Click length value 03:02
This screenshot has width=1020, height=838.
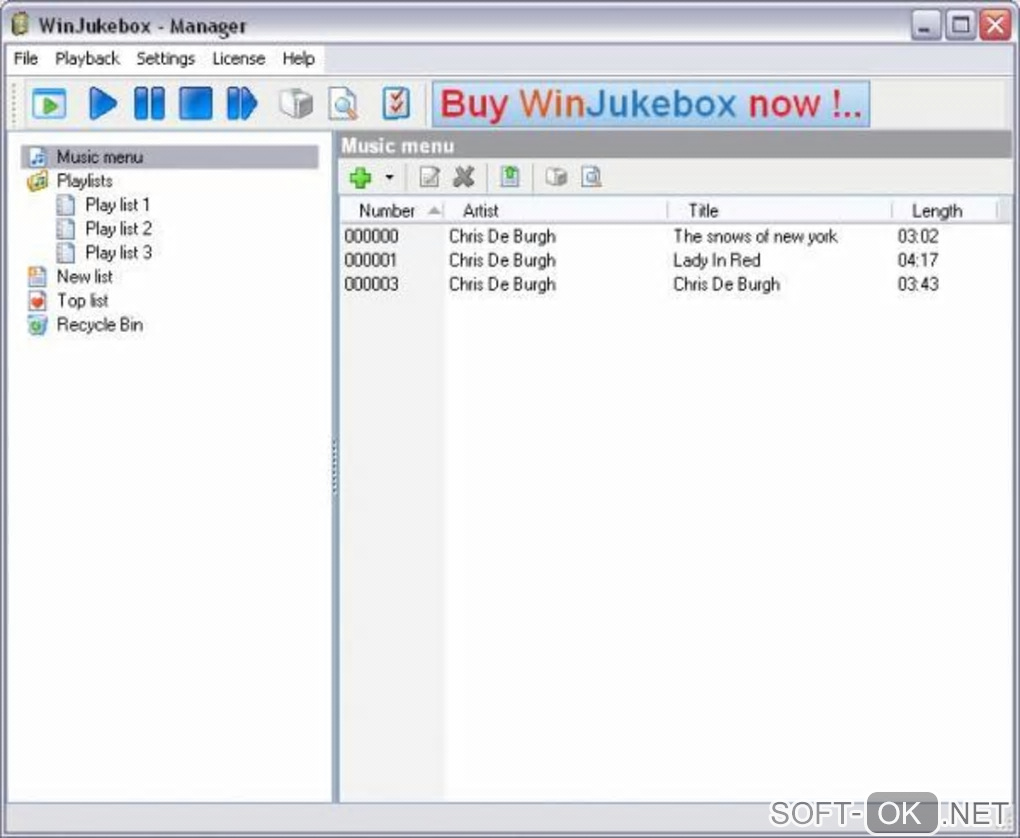[918, 236]
